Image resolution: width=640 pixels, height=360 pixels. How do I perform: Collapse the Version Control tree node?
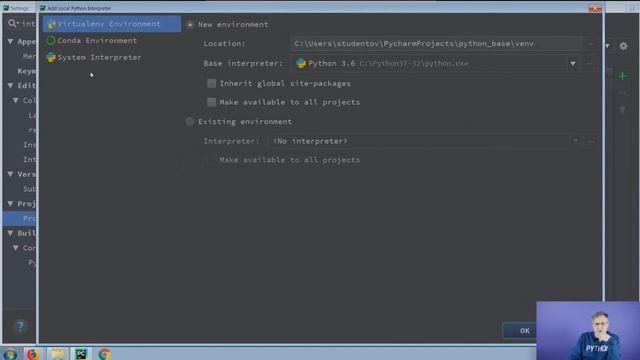tap(11, 174)
